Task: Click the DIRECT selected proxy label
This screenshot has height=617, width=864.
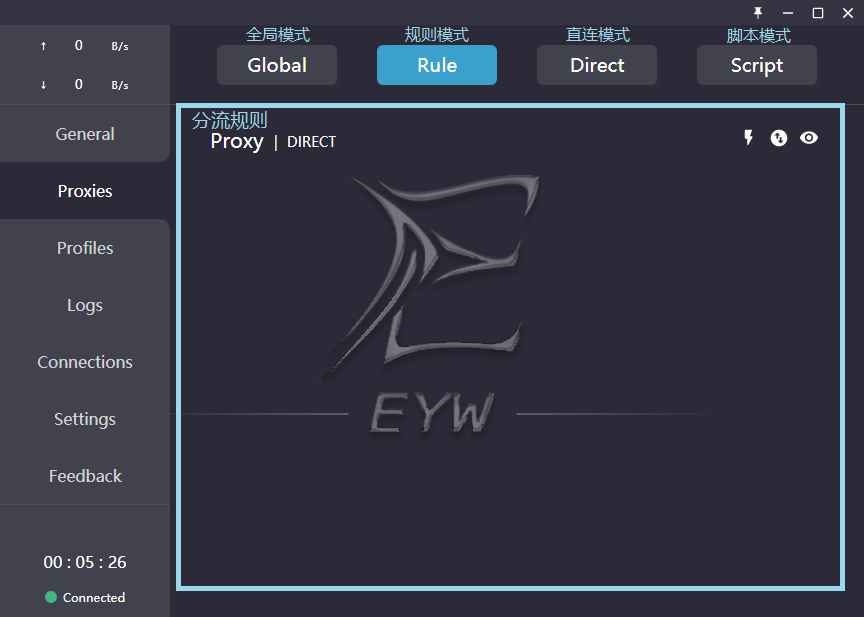Action: coord(311,142)
